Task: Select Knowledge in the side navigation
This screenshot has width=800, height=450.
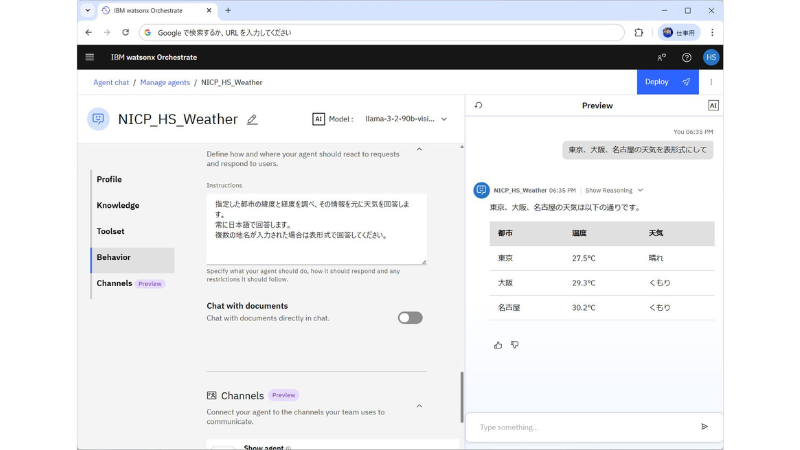Action: coord(118,205)
